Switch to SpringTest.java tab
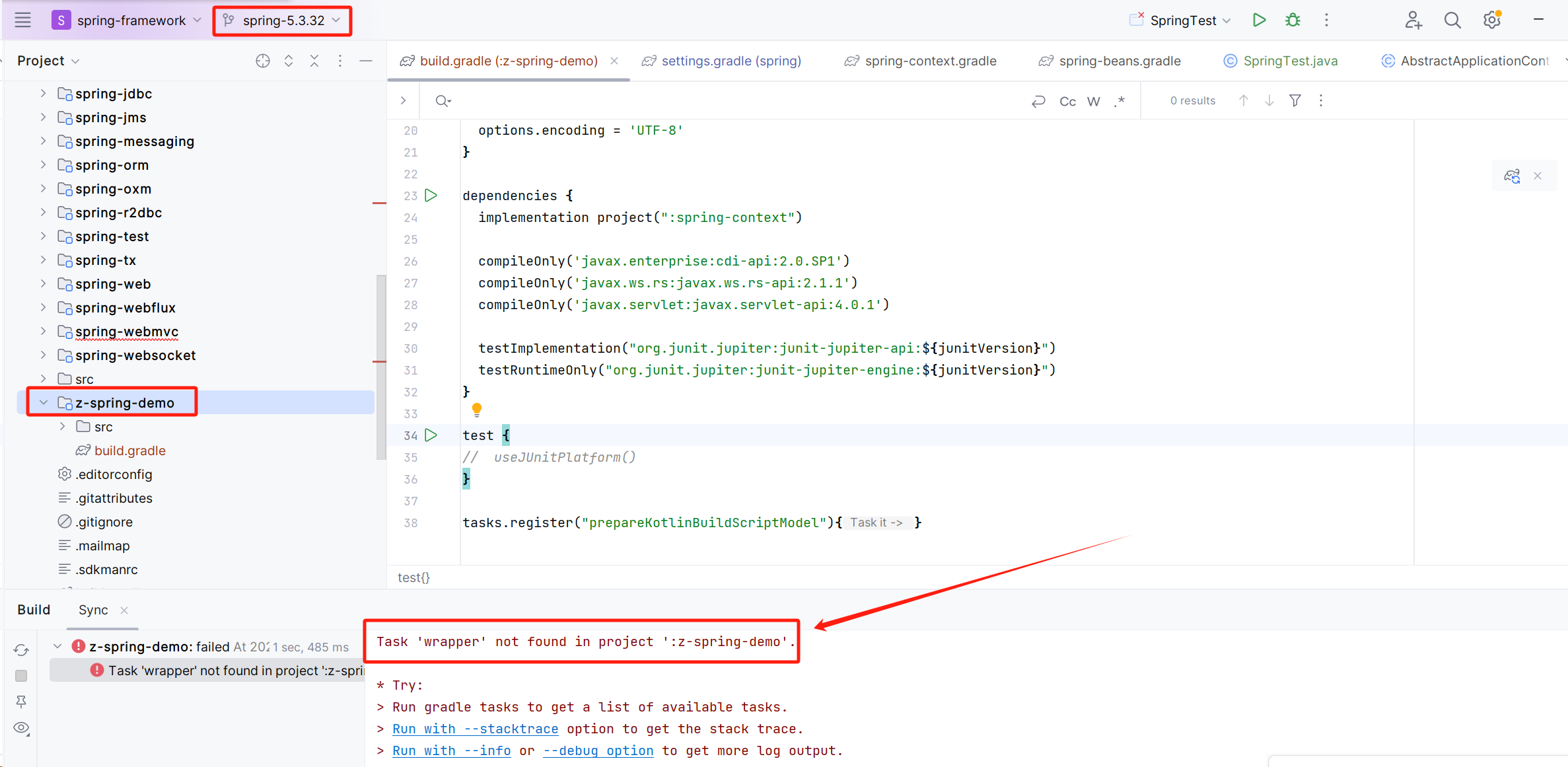Image resolution: width=1568 pixels, height=767 pixels. click(x=1281, y=61)
